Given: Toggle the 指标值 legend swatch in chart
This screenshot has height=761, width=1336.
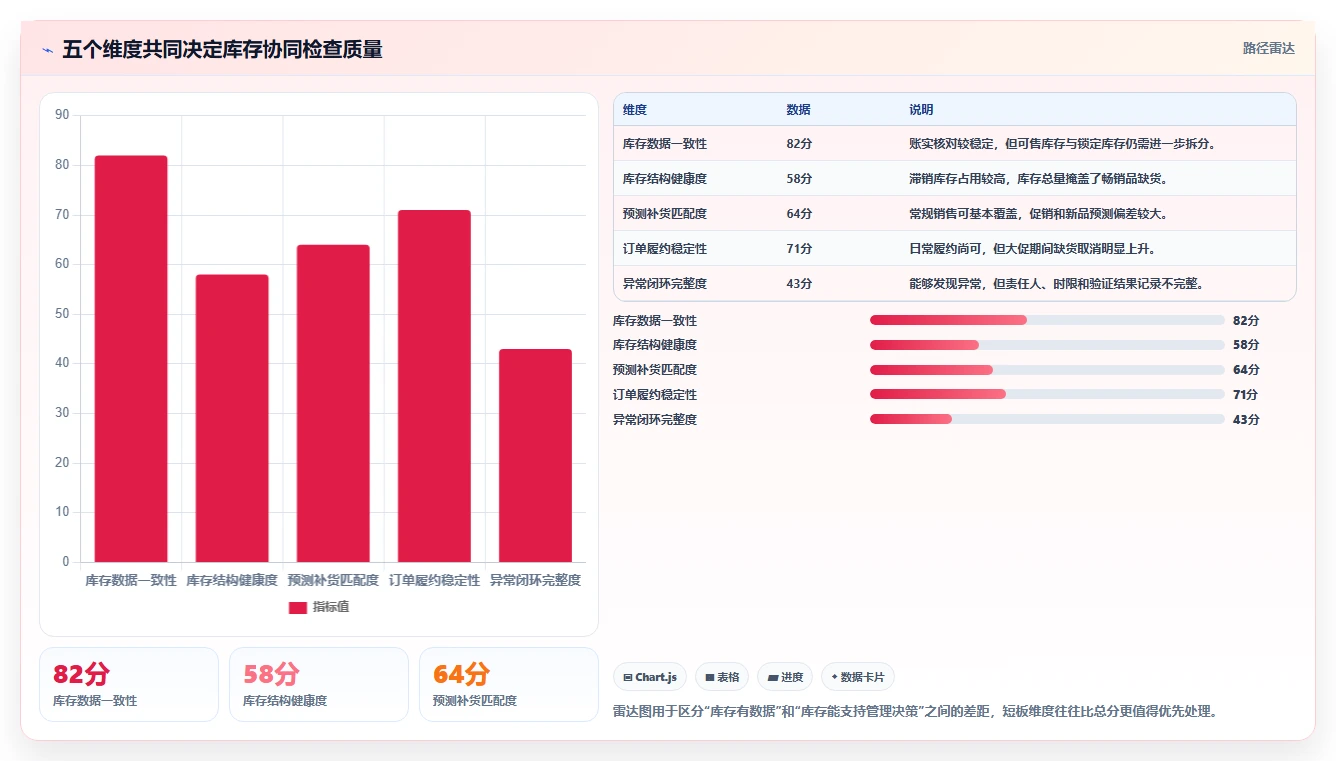Looking at the screenshot, I should [x=298, y=607].
